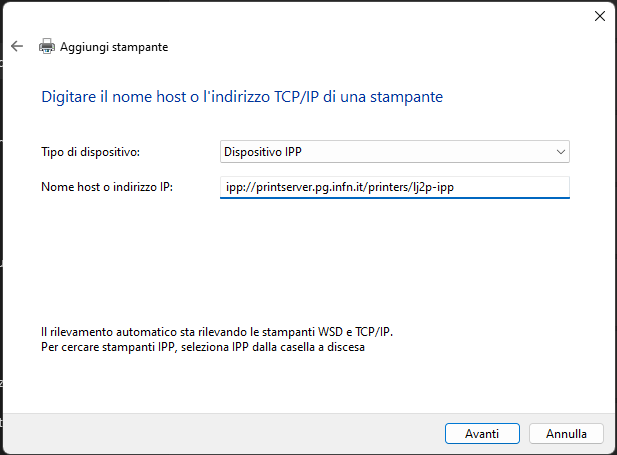Image resolution: width=617 pixels, height=455 pixels.
Task: Go back using the left arrow
Action: [17, 46]
